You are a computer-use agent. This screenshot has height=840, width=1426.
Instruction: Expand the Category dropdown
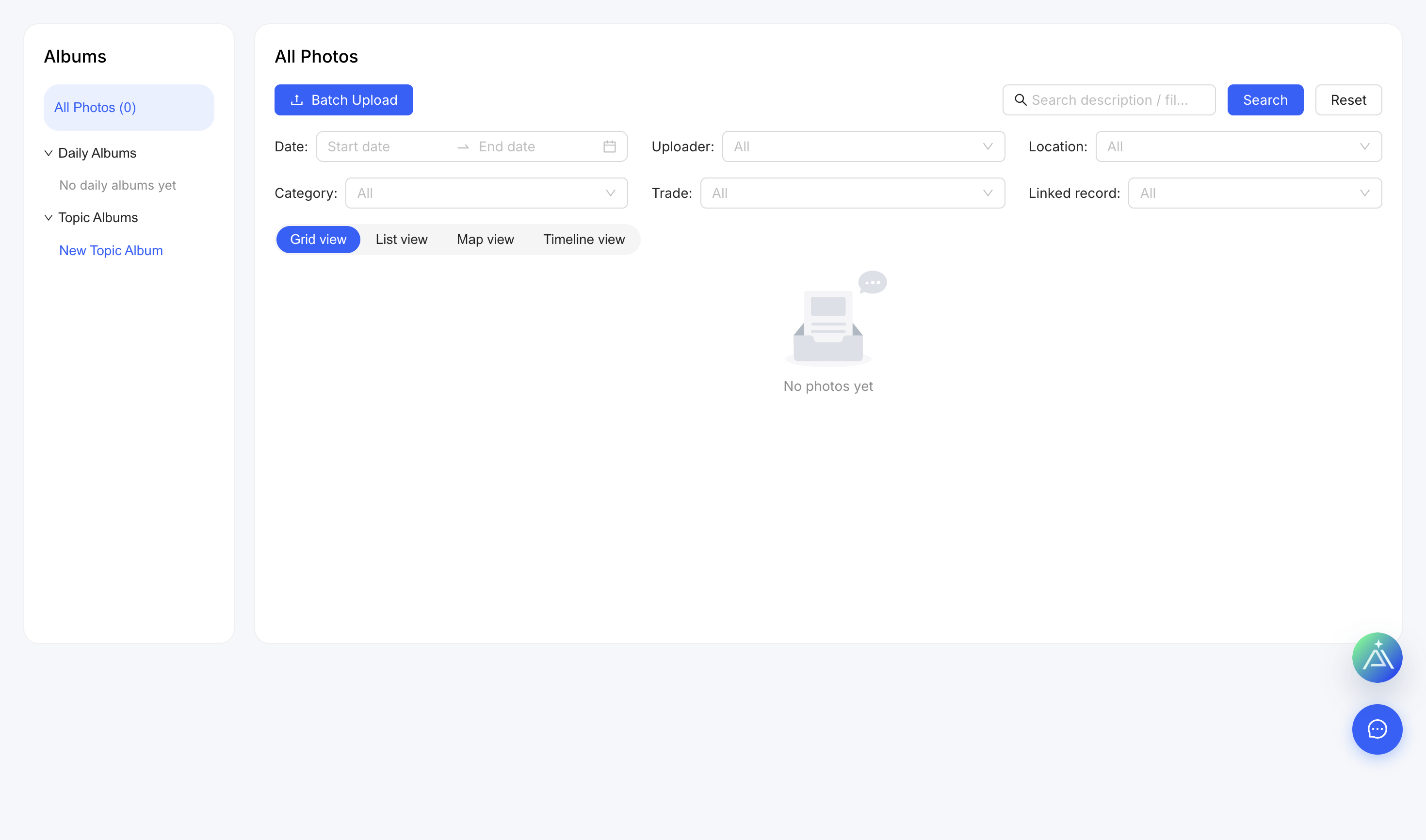coord(486,193)
